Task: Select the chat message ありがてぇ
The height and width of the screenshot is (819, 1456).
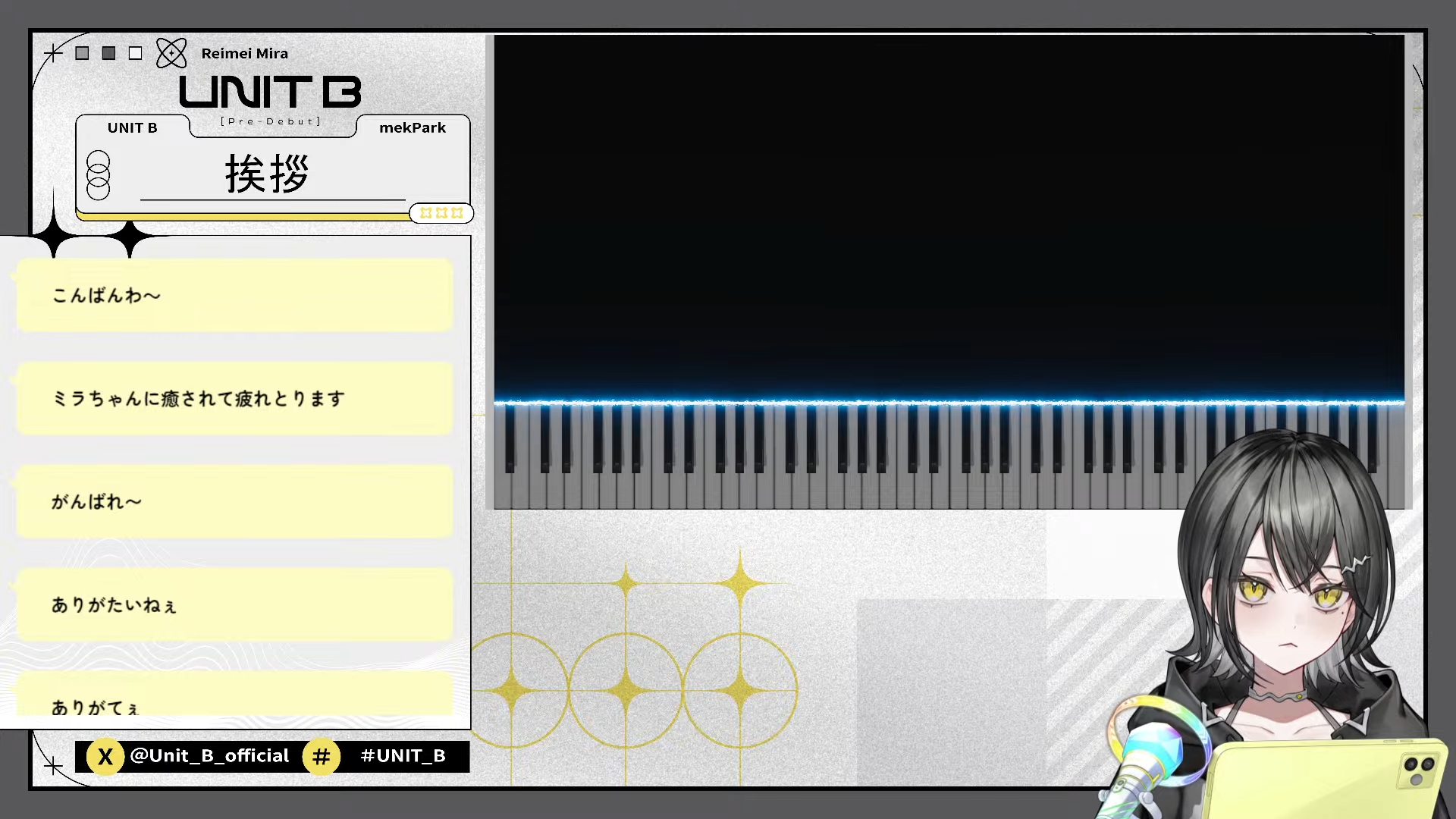Action: tap(234, 694)
